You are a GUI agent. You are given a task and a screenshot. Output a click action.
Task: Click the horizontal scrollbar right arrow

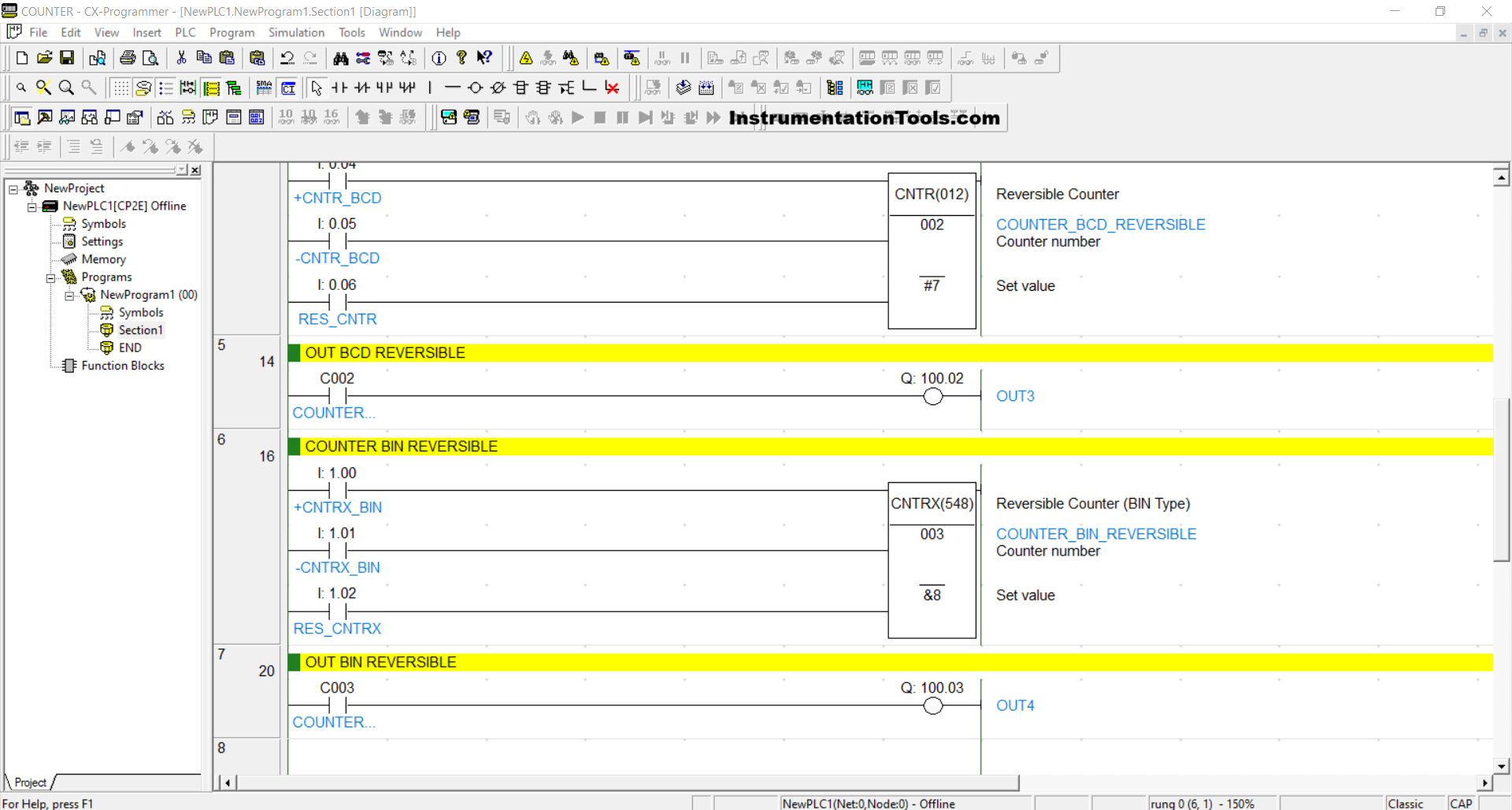(x=1484, y=782)
